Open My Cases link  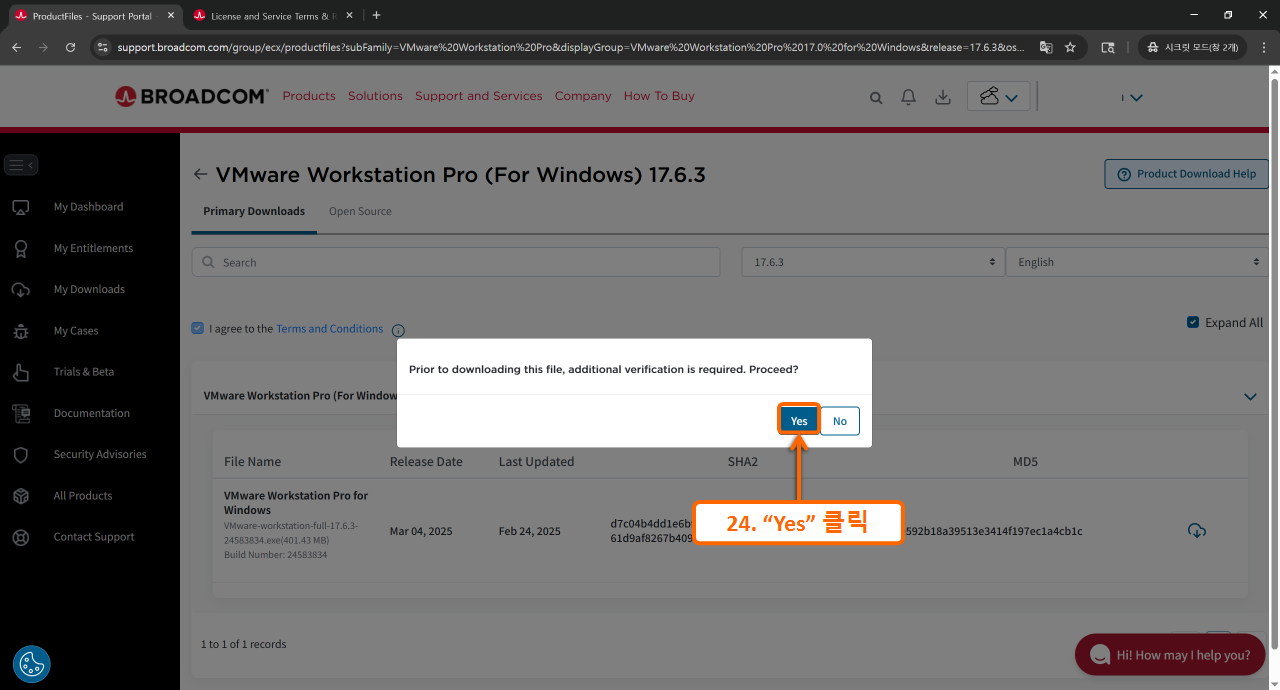pyautogui.click(x=76, y=331)
